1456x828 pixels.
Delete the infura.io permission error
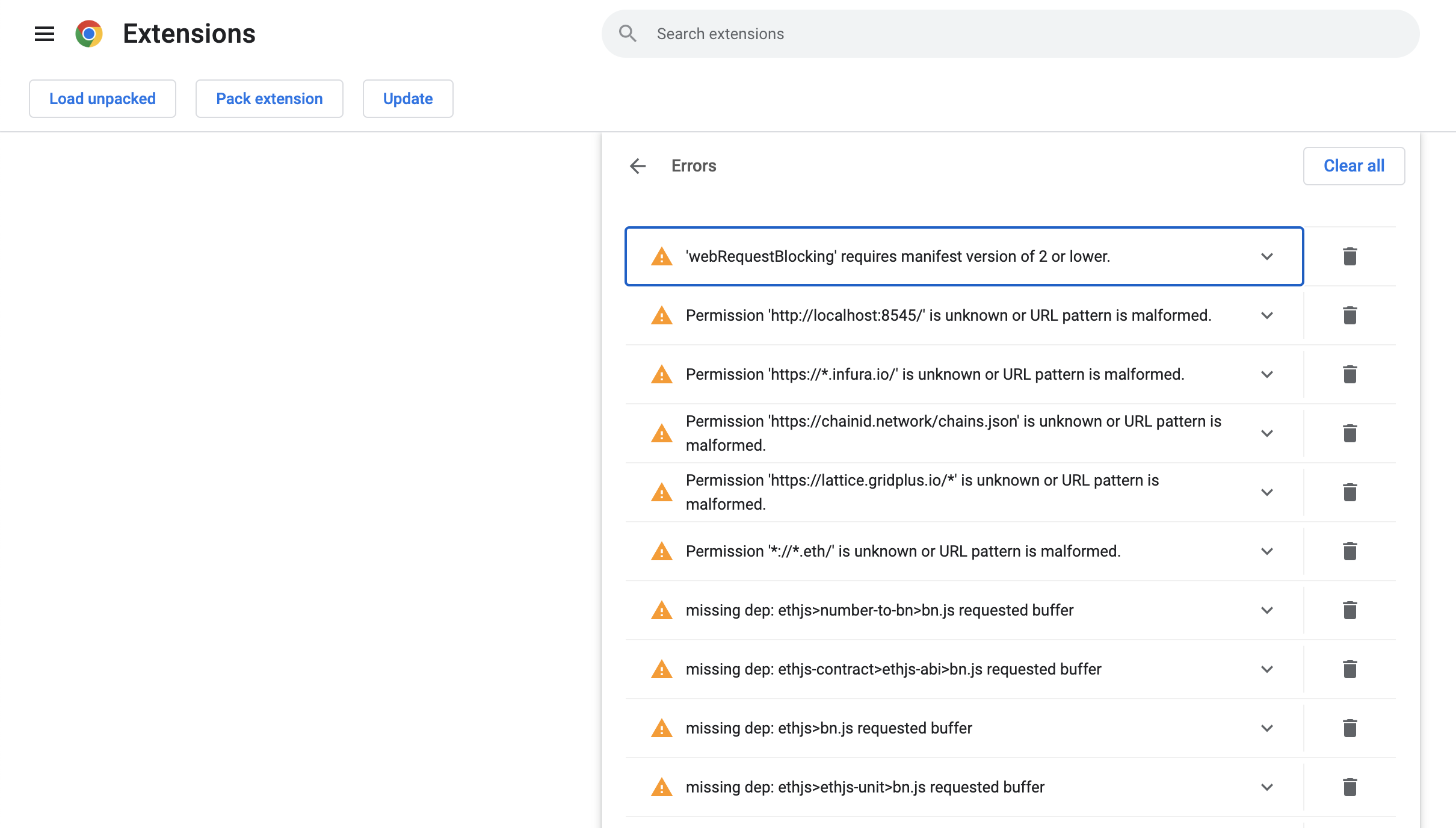click(x=1350, y=374)
